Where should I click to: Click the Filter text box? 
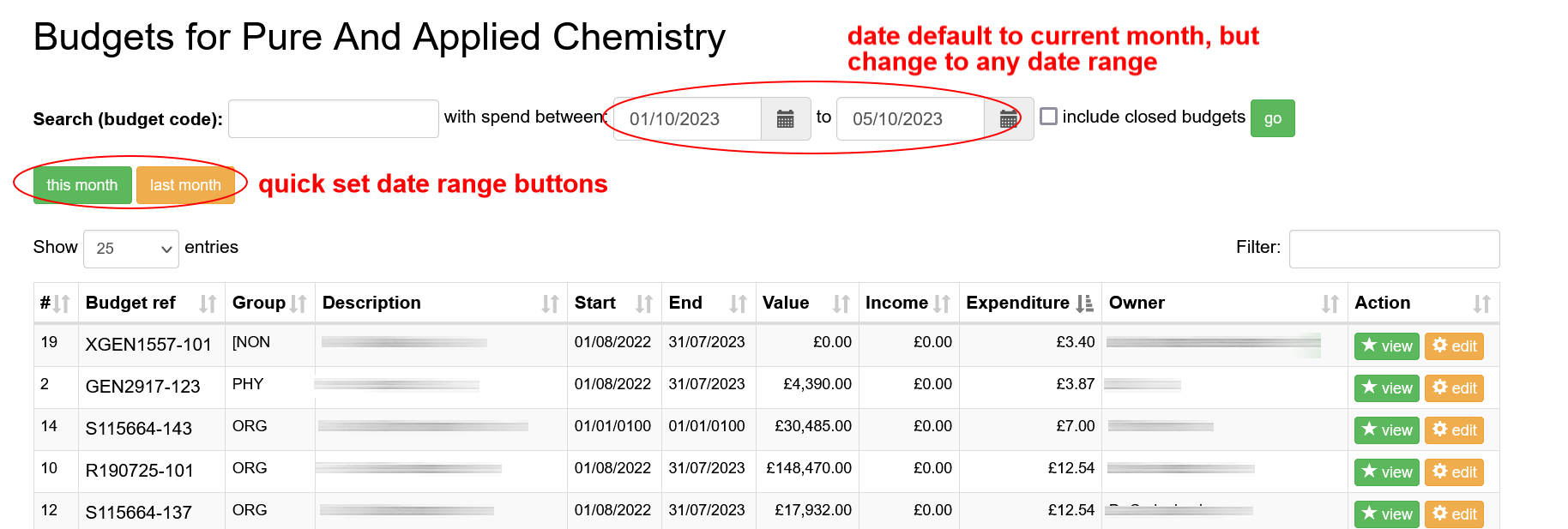point(1394,249)
